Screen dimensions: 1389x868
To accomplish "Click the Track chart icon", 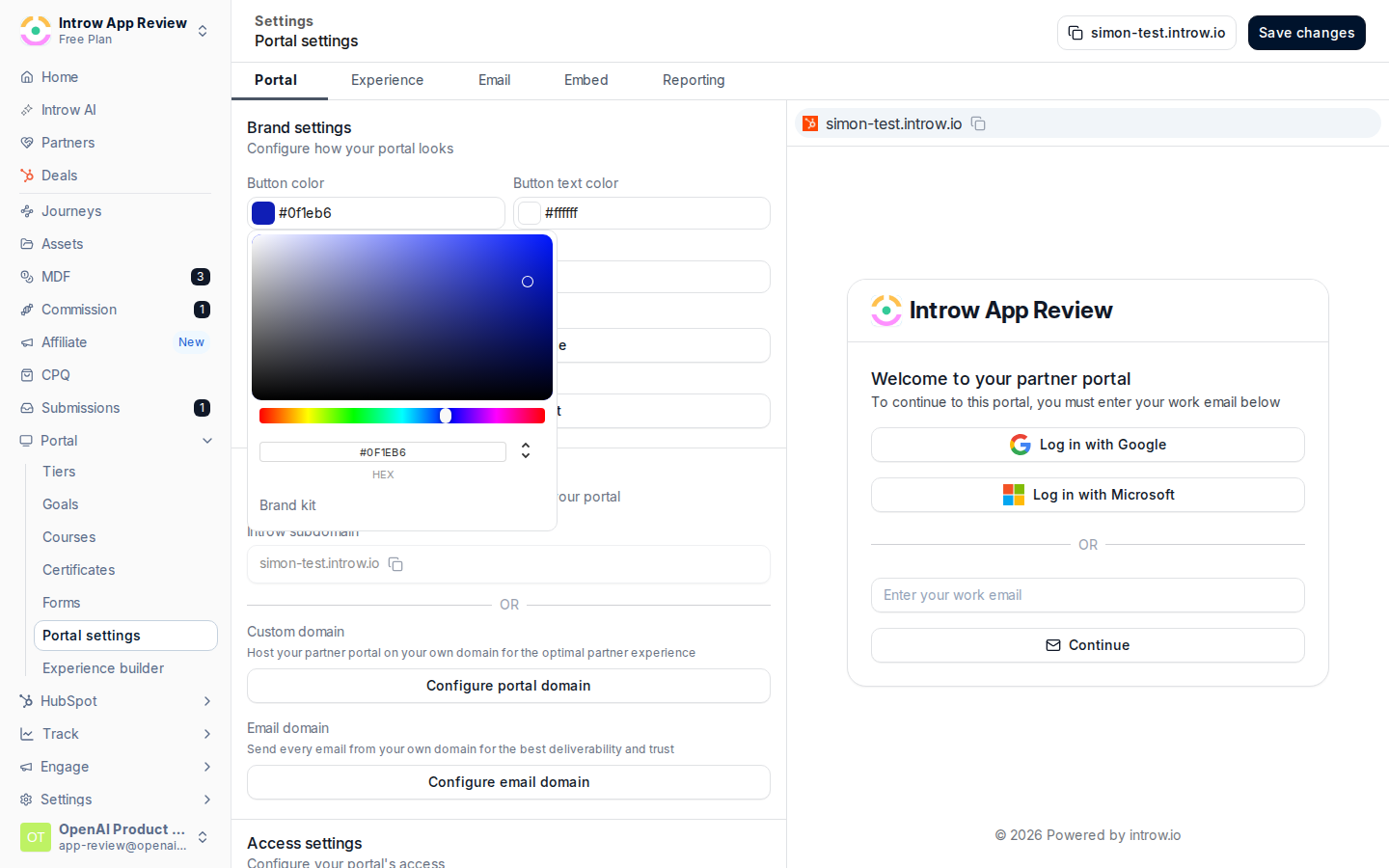I will point(27,734).
